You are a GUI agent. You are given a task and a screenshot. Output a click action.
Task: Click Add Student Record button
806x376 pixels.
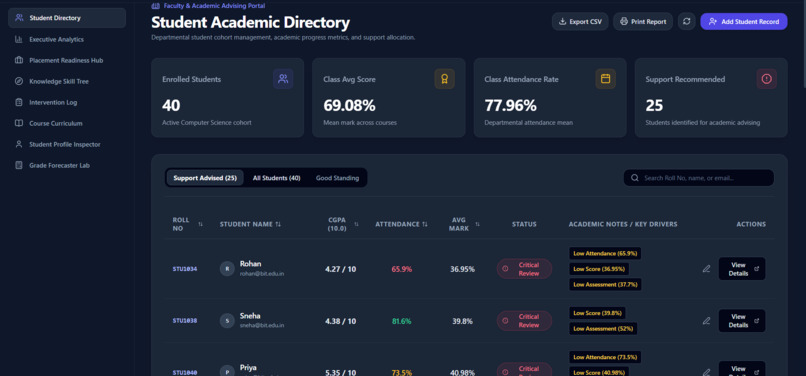[744, 22]
